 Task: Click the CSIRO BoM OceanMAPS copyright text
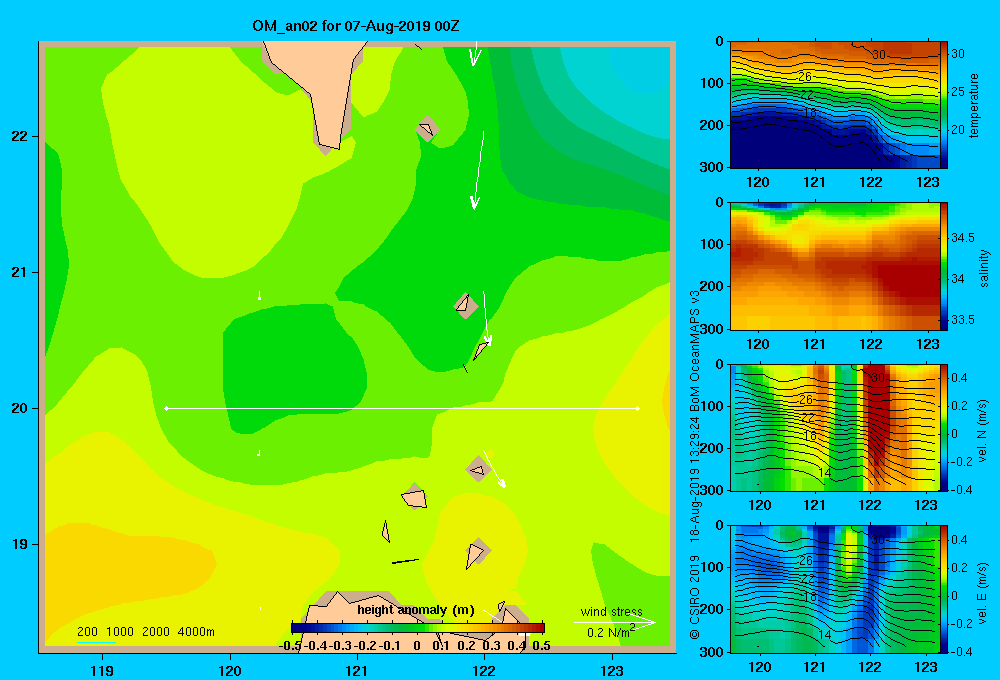695,464
